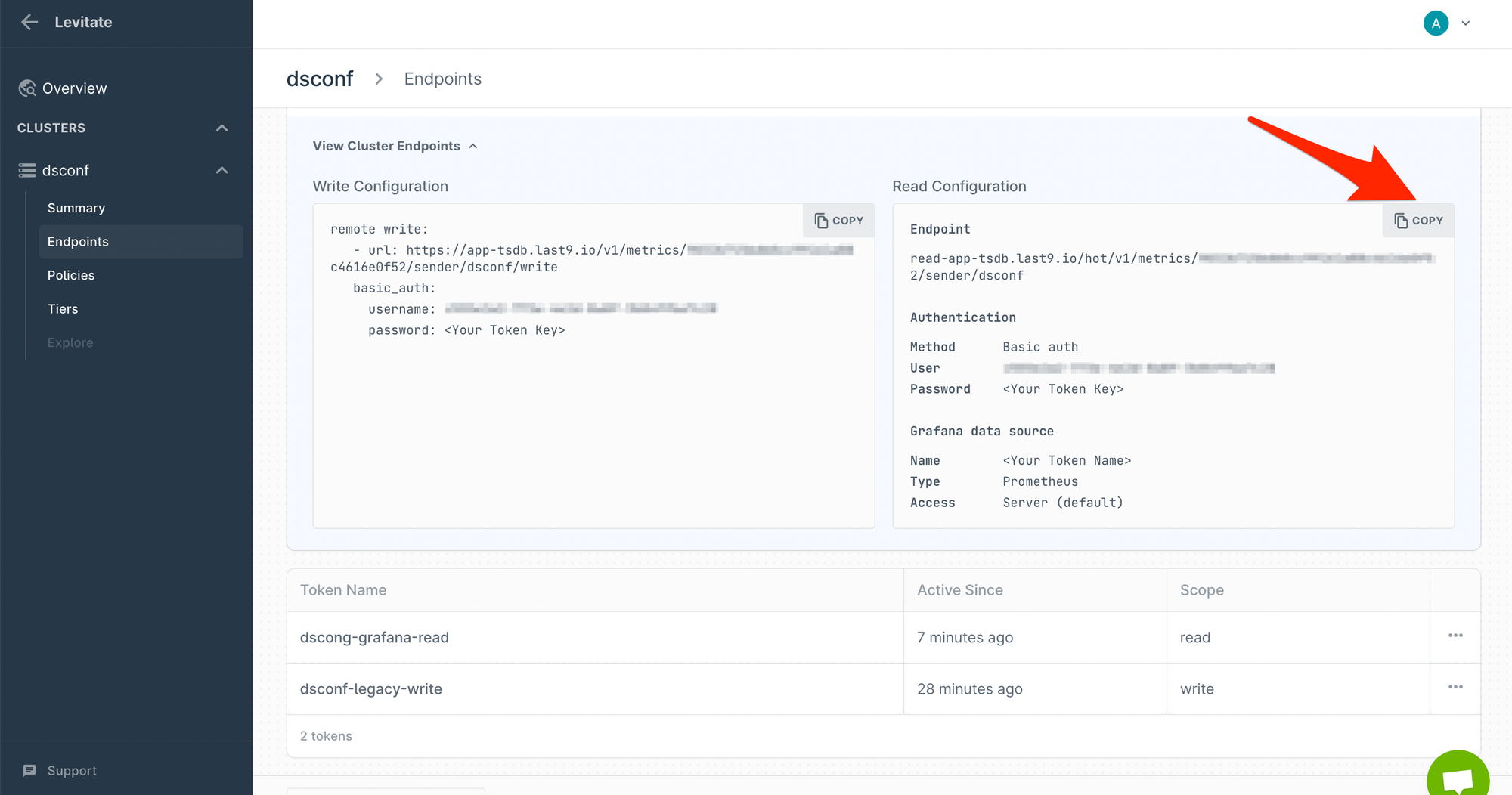Click the Read Configuration heading

[959, 186]
